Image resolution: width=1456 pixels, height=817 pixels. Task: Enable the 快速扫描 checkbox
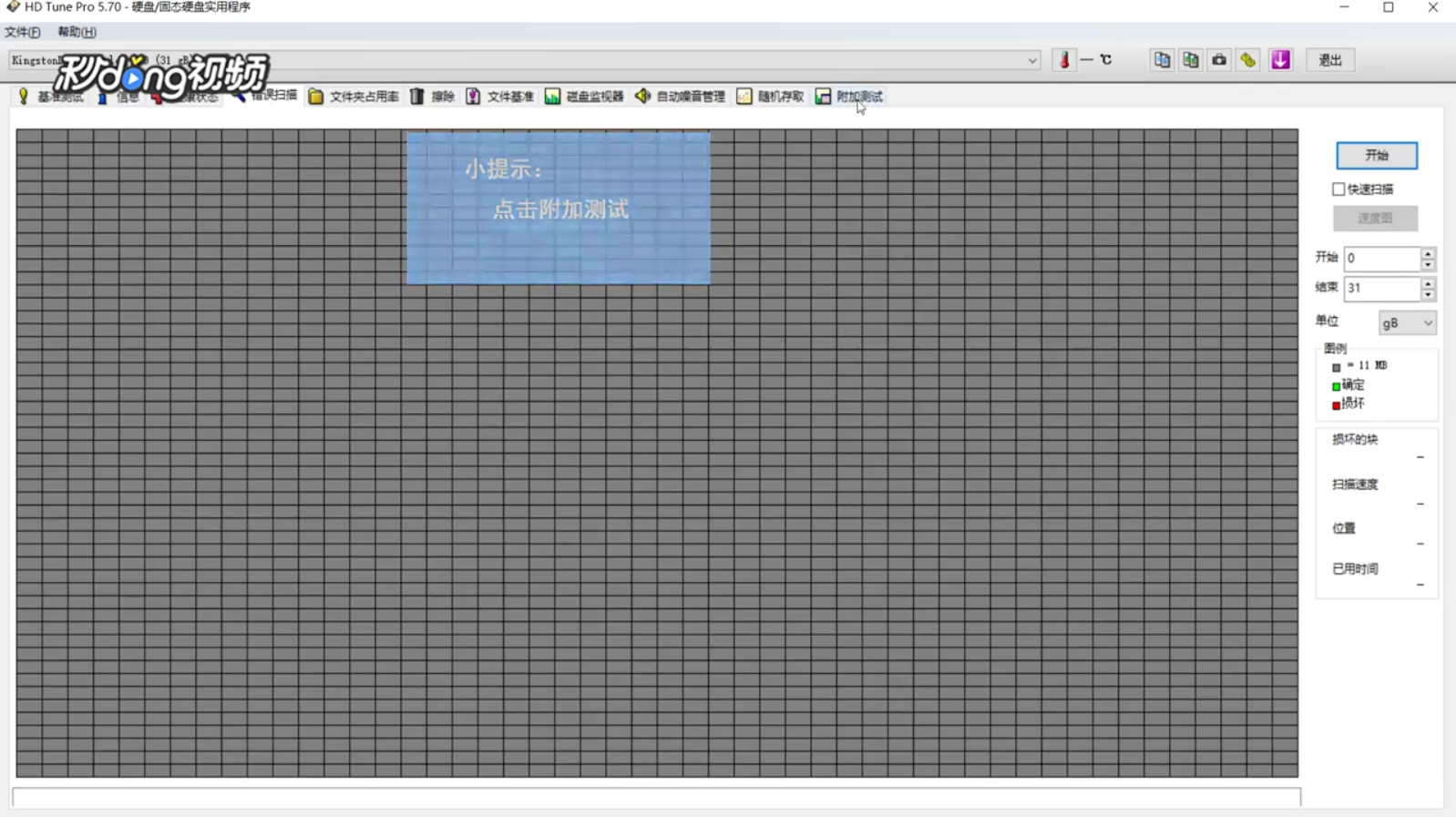pos(1338,189)
